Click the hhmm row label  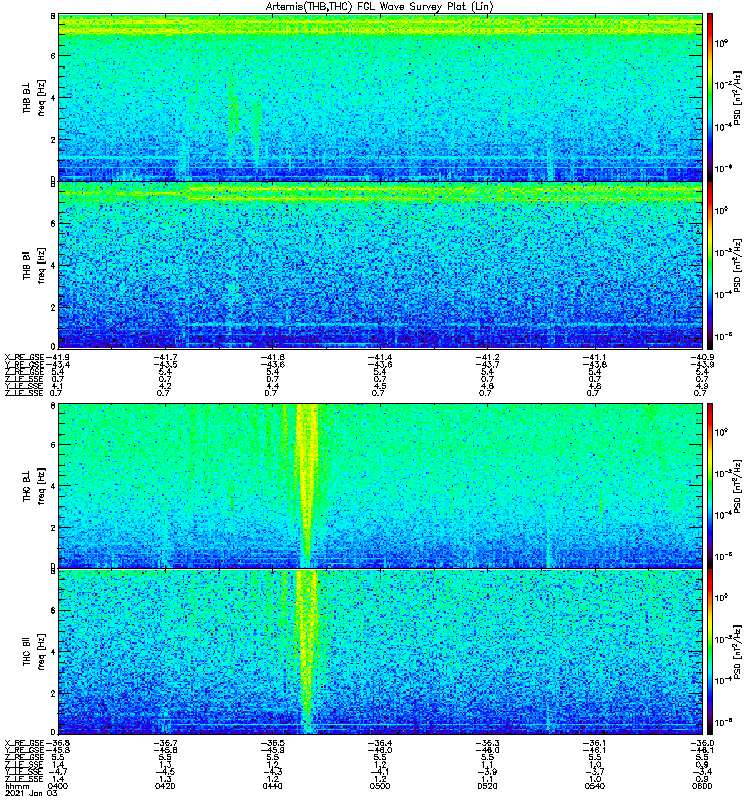tap(17, 787)
